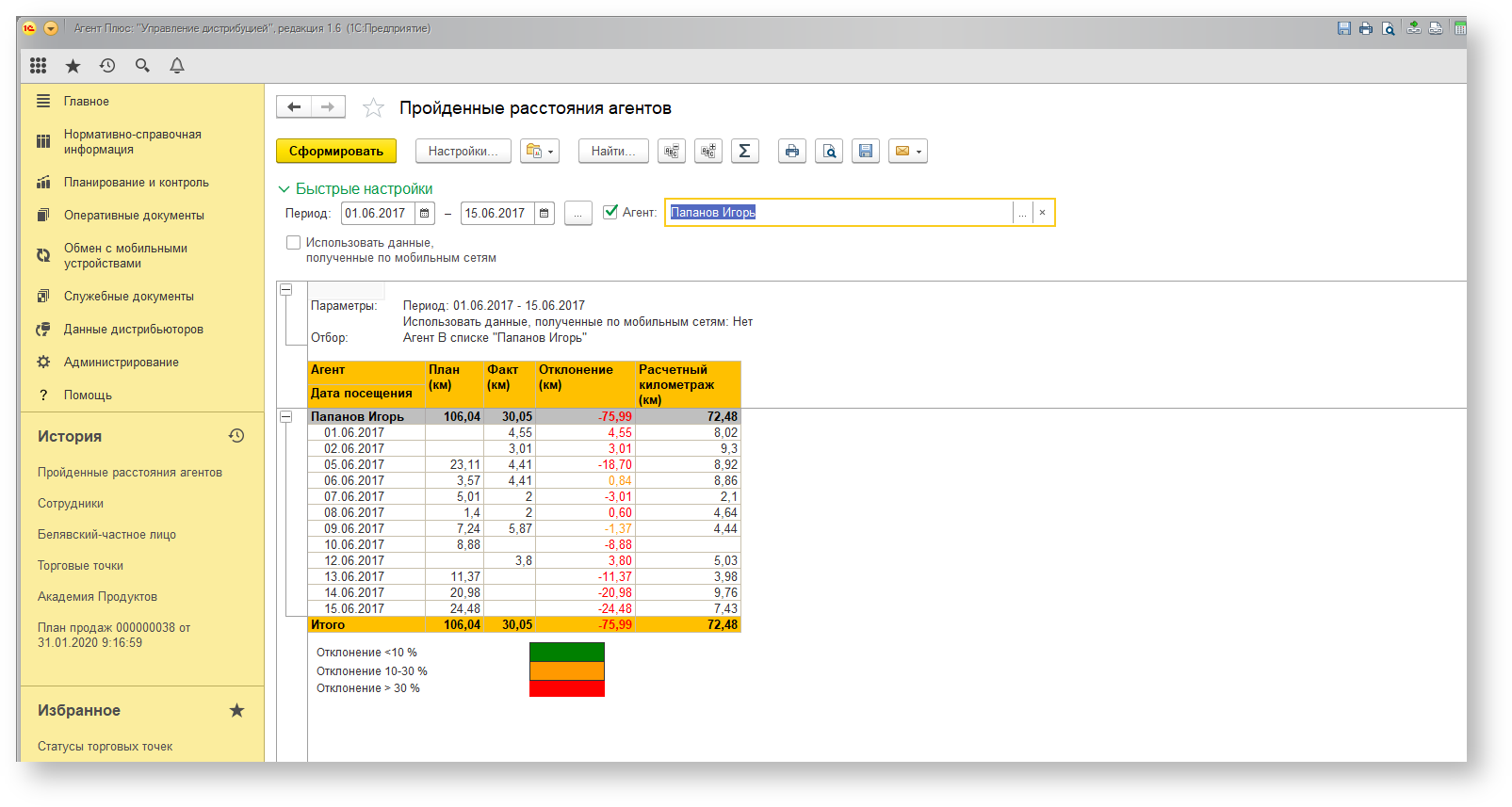1512x807 pixels.
Task: Click Save icon in the title bar
Action: point(1344,28)
